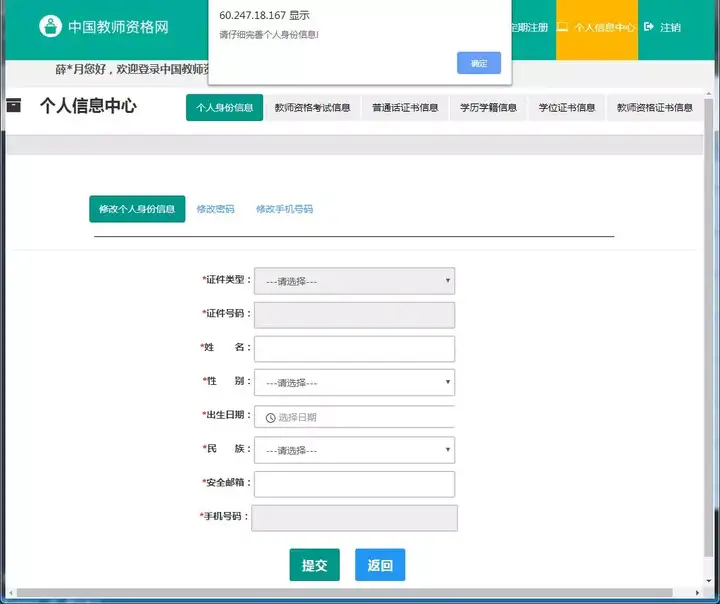Viewport: 720px width, 604px height.
Task: Click the 中国教师资格网 logo icon
Action: coord(51,26)
